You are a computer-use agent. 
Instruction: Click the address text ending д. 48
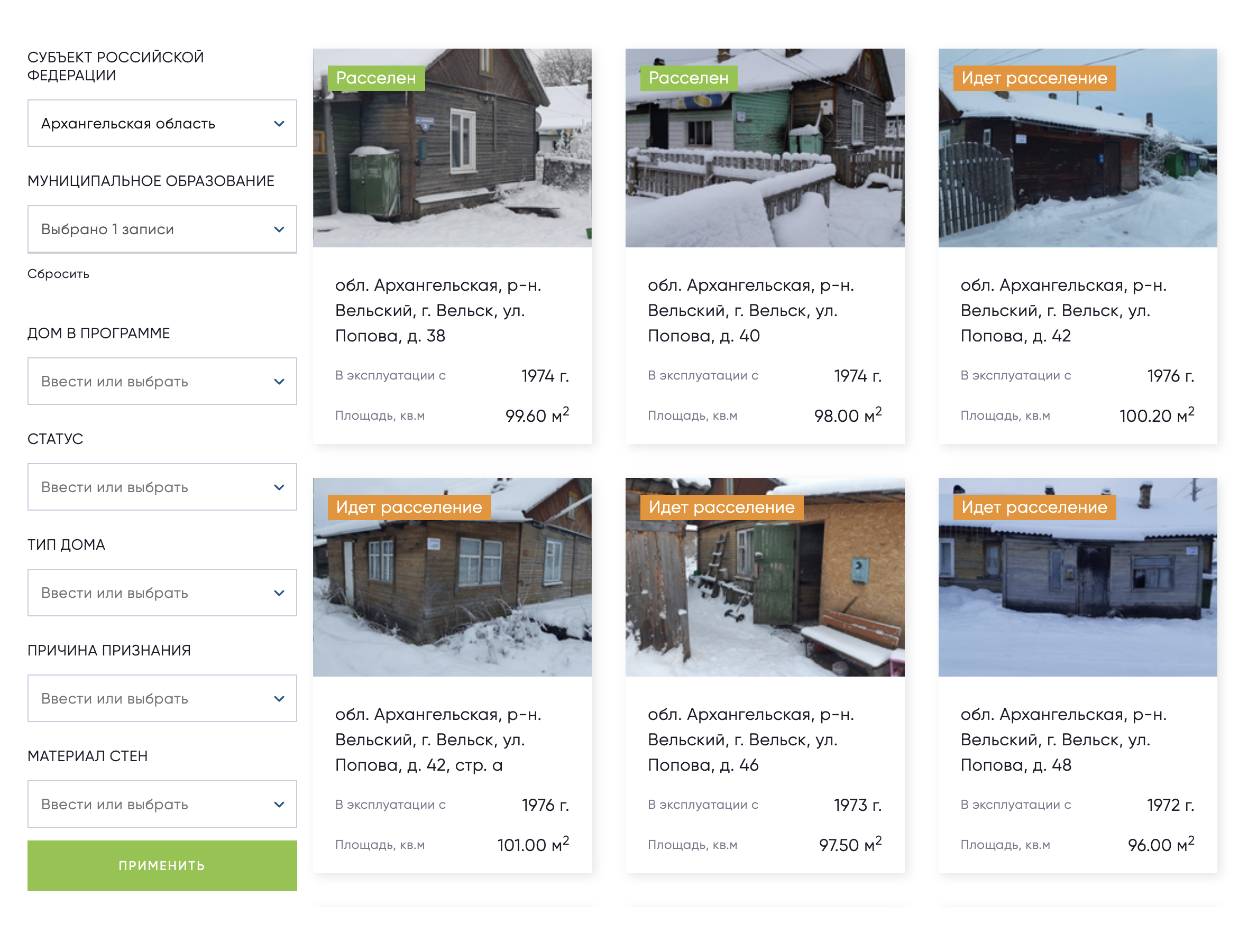(x=1064, y=740)
